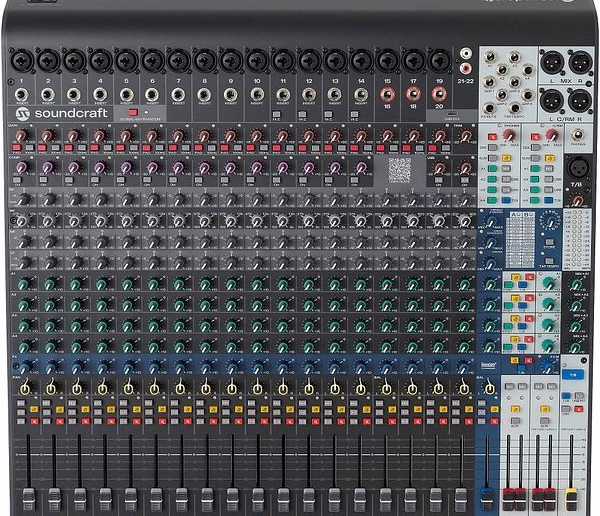600x516 pixels.
Task: Adjust channel 9 grey mid-frequency knob
Action: [230, 221]
